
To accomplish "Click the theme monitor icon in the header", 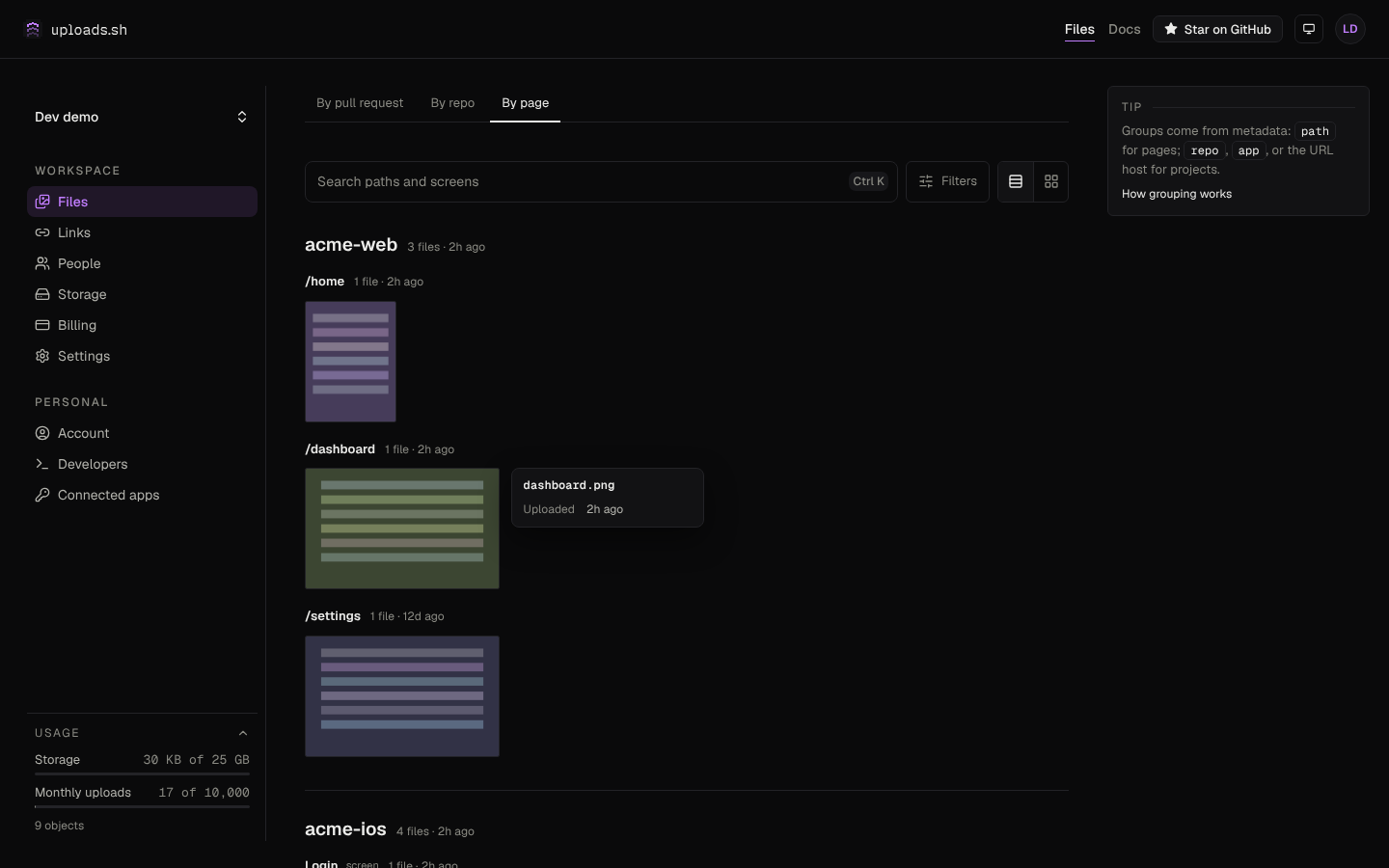I will pos(1309,29).
